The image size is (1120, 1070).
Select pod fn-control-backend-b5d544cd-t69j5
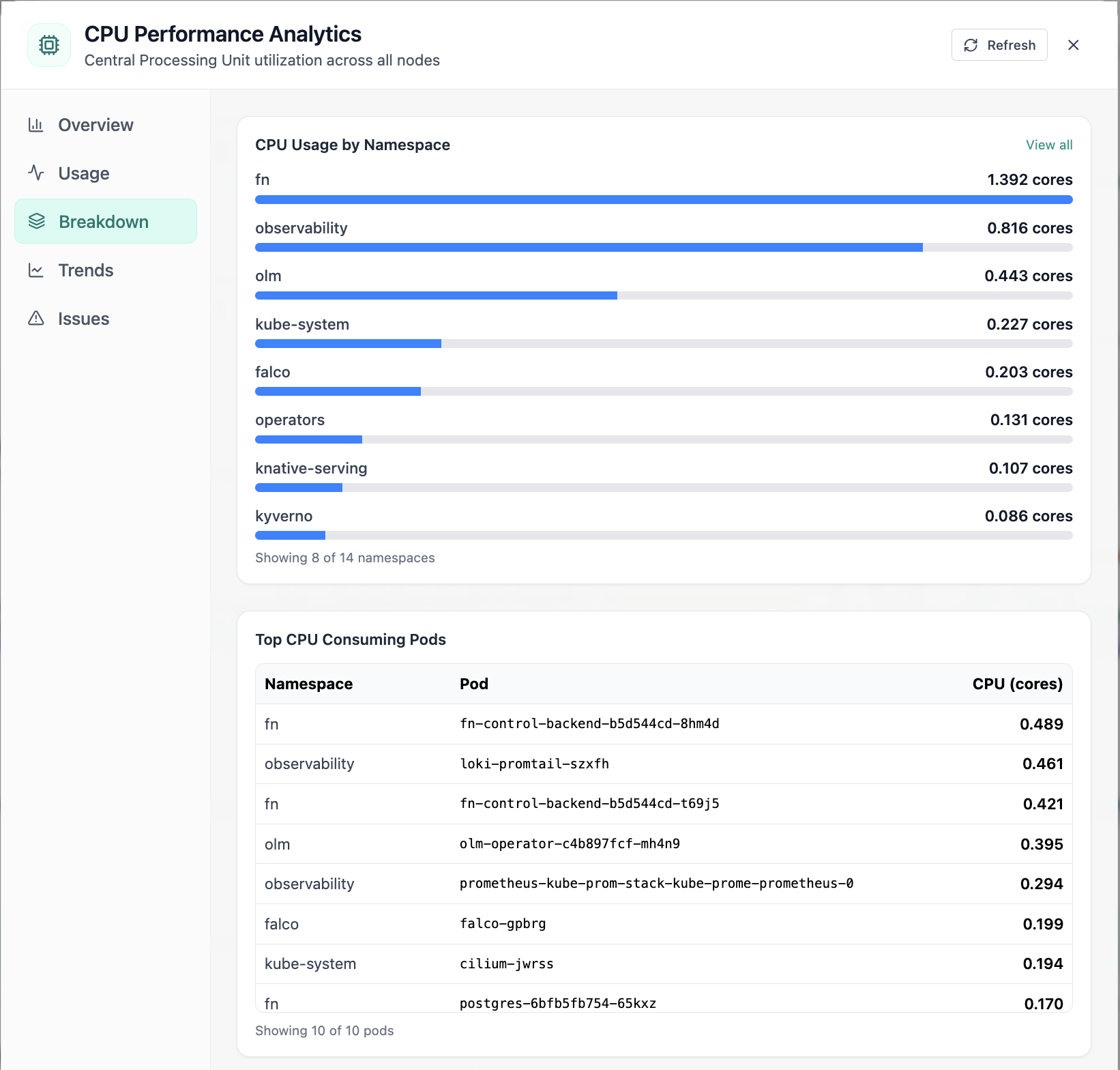coord(589,803)
